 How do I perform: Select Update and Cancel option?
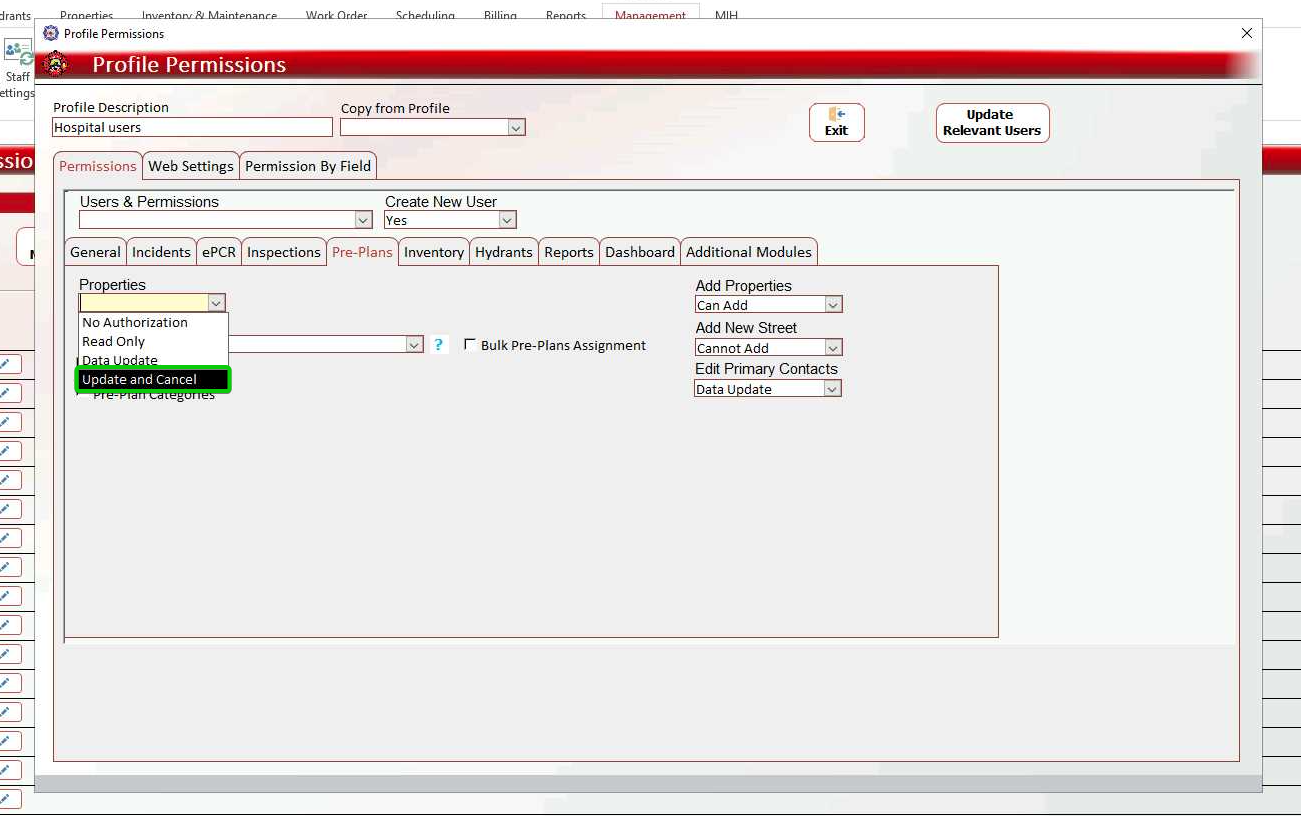coord(154,380)
